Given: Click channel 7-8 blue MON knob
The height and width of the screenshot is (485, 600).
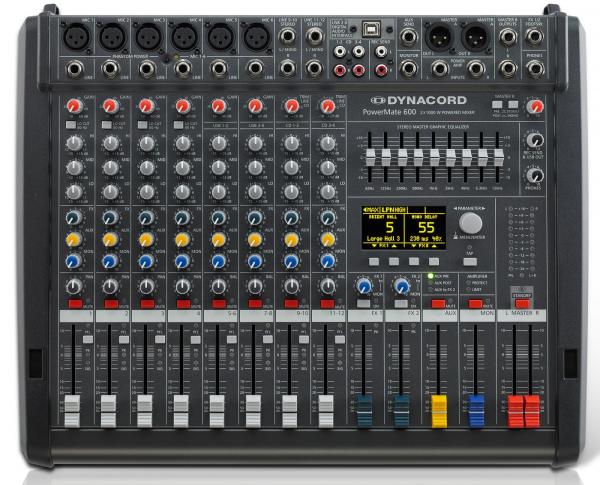Looking at the screenshot, I should pyautogui.click(x=254, y=261).
